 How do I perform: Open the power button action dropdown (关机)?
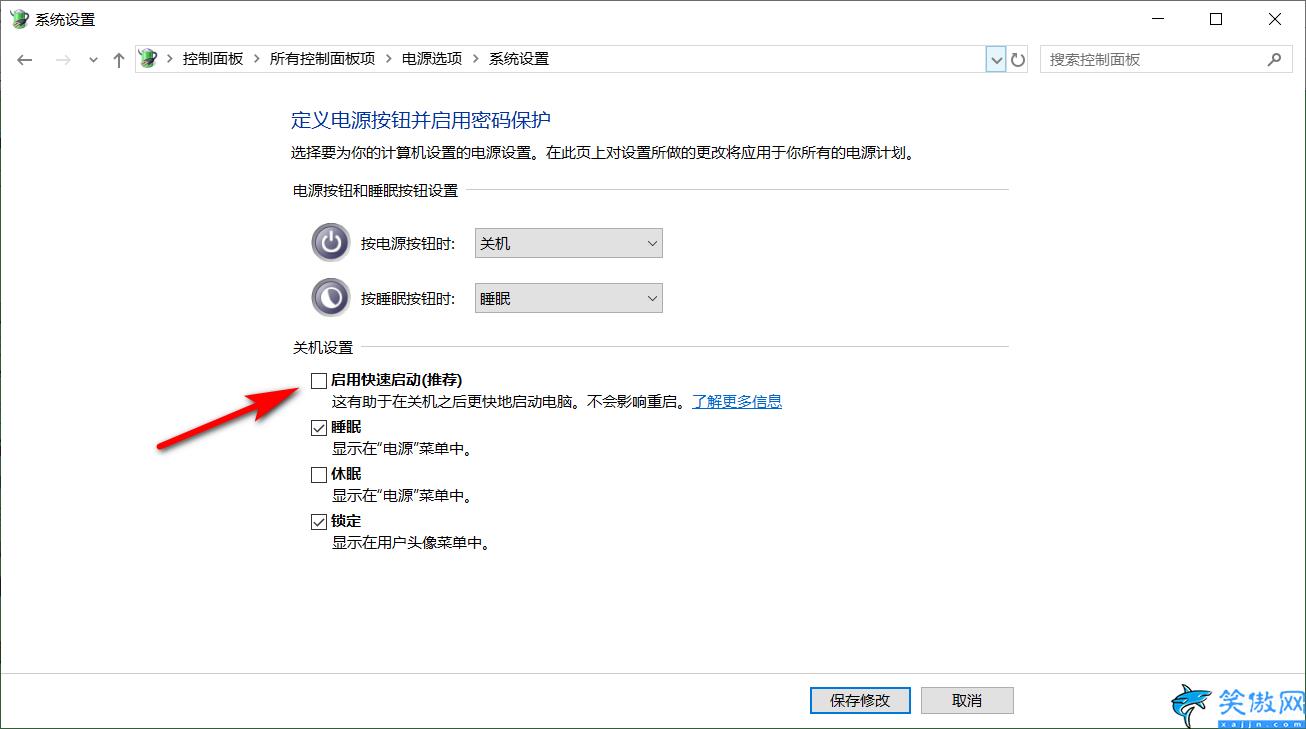(569, 243)
